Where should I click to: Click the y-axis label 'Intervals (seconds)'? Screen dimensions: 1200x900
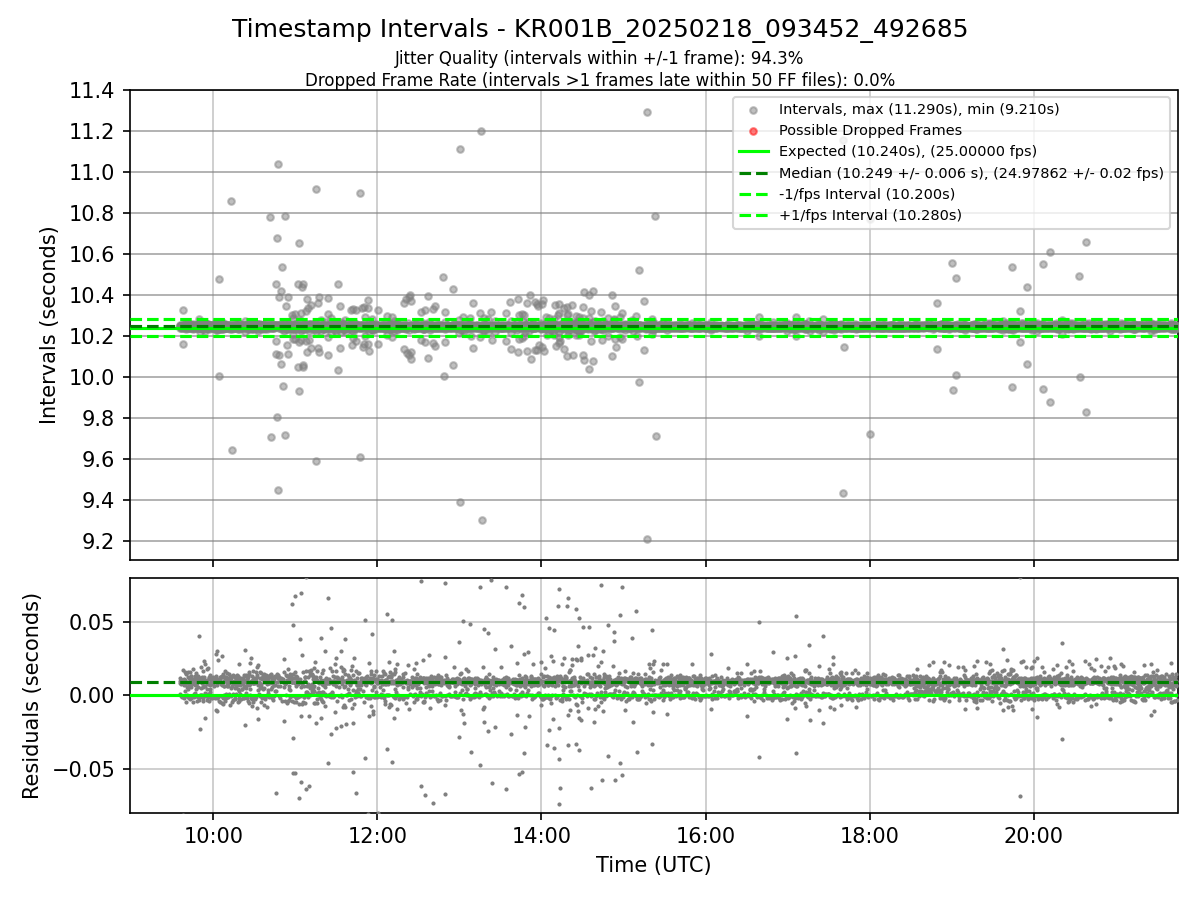click(48, 325)
